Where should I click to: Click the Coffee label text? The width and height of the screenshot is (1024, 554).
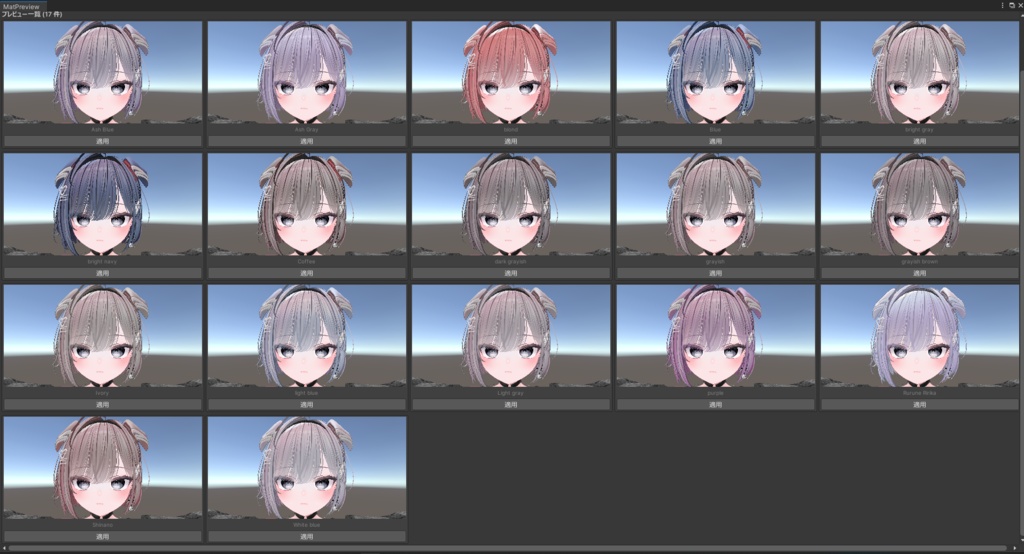(x=306, y=262)
